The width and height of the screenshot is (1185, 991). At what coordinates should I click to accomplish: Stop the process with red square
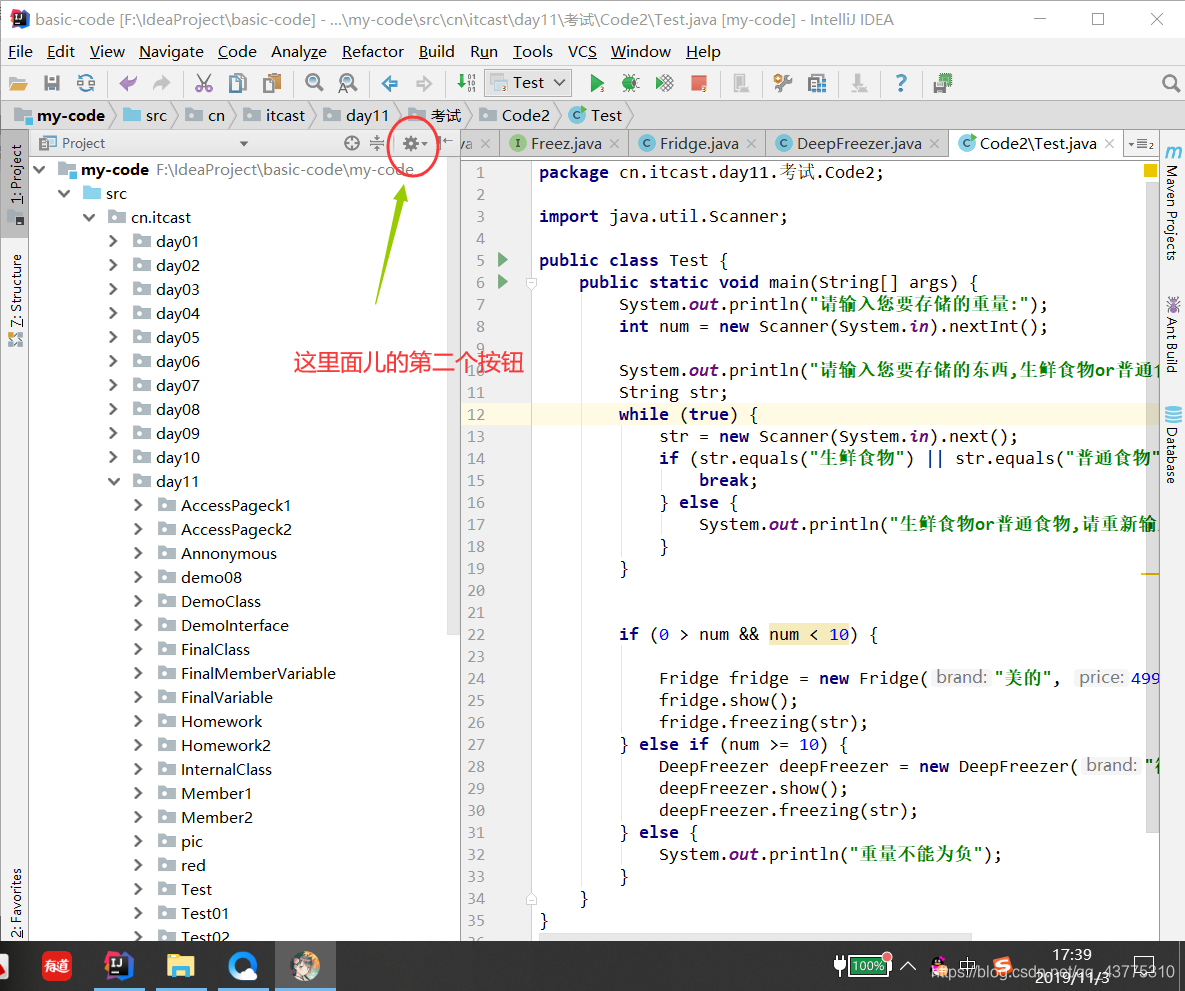tap(699, 83)
